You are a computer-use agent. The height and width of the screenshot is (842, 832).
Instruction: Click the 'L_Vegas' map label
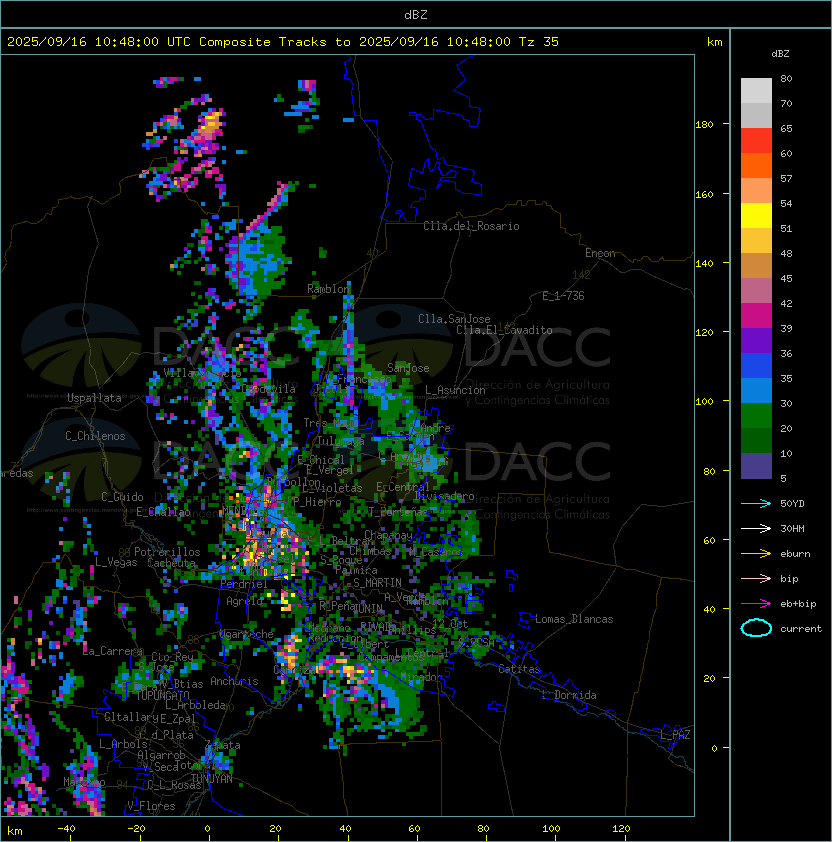point(116,562)
